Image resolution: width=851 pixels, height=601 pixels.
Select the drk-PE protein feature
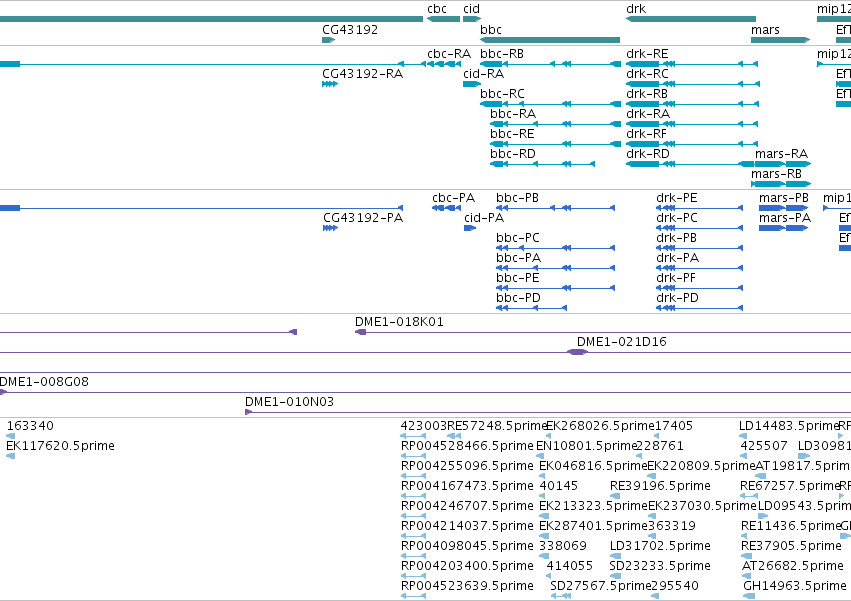(699, 208)
